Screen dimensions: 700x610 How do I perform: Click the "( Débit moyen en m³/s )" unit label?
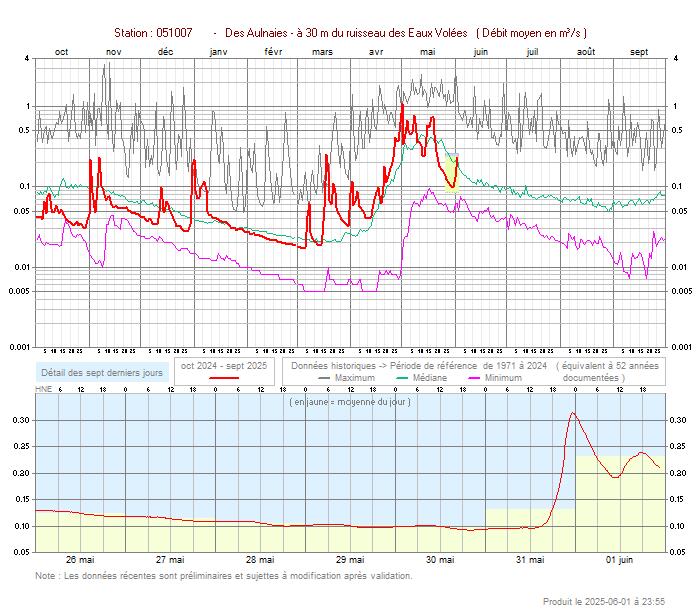tap(531, 33)
